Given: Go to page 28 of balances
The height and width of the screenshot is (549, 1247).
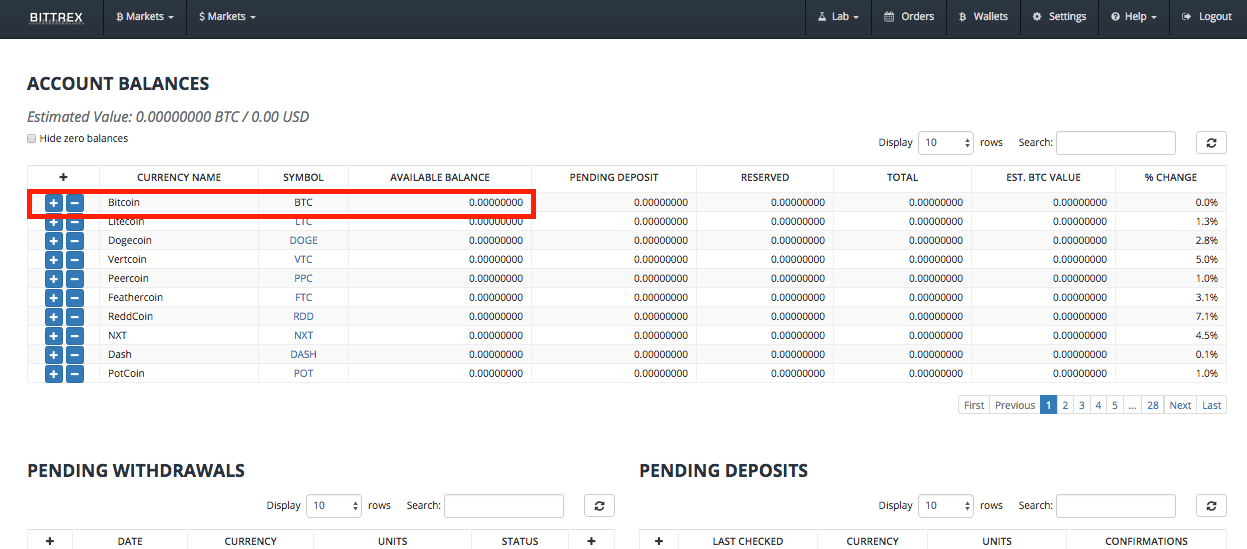Looking at the screenshot, I should (1153, 405).
